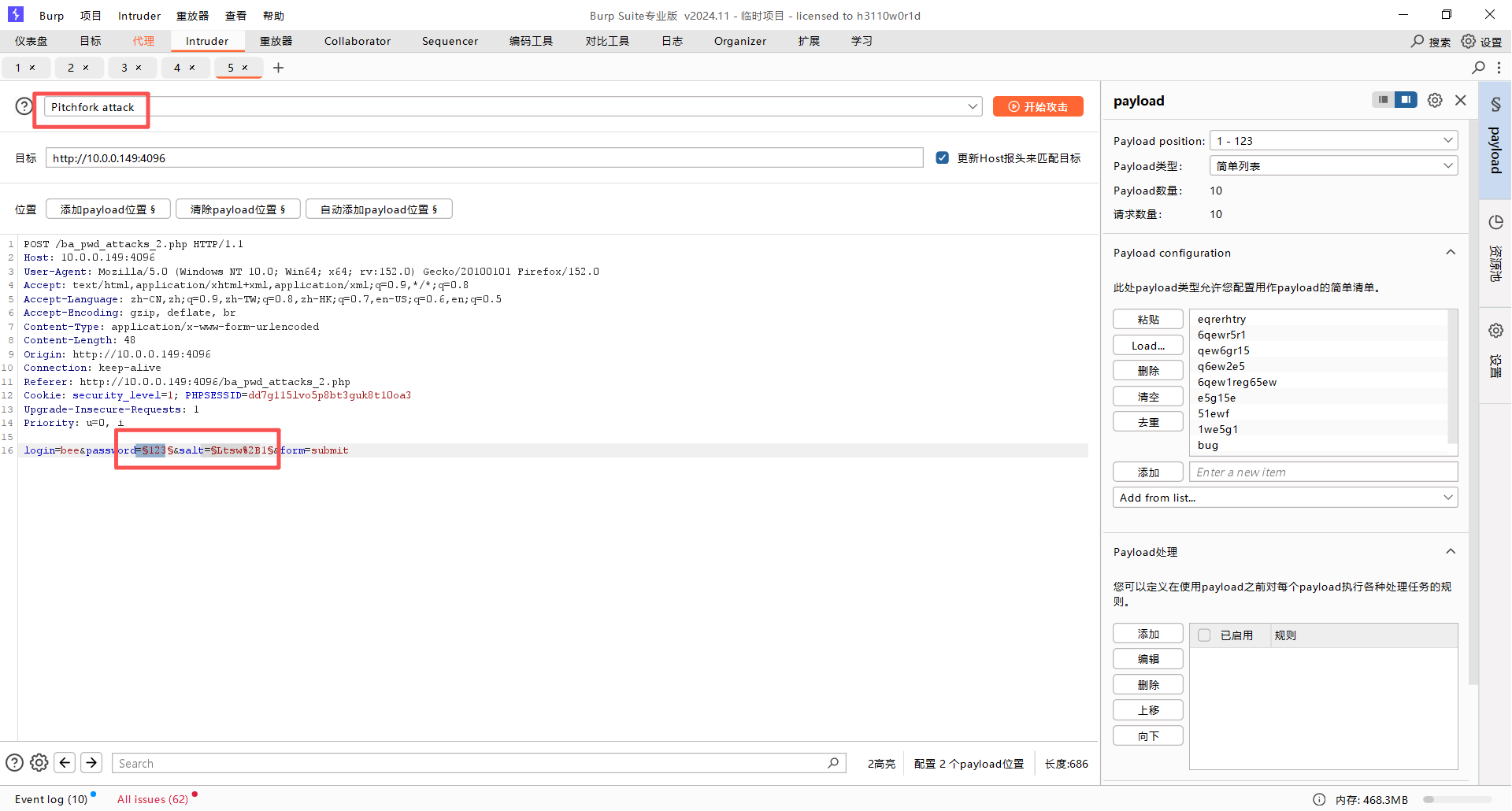Image resolution: width=1512 pixels, height=811 pixels.
Task: Switch to the 重放器 tab
Action: 276,41
